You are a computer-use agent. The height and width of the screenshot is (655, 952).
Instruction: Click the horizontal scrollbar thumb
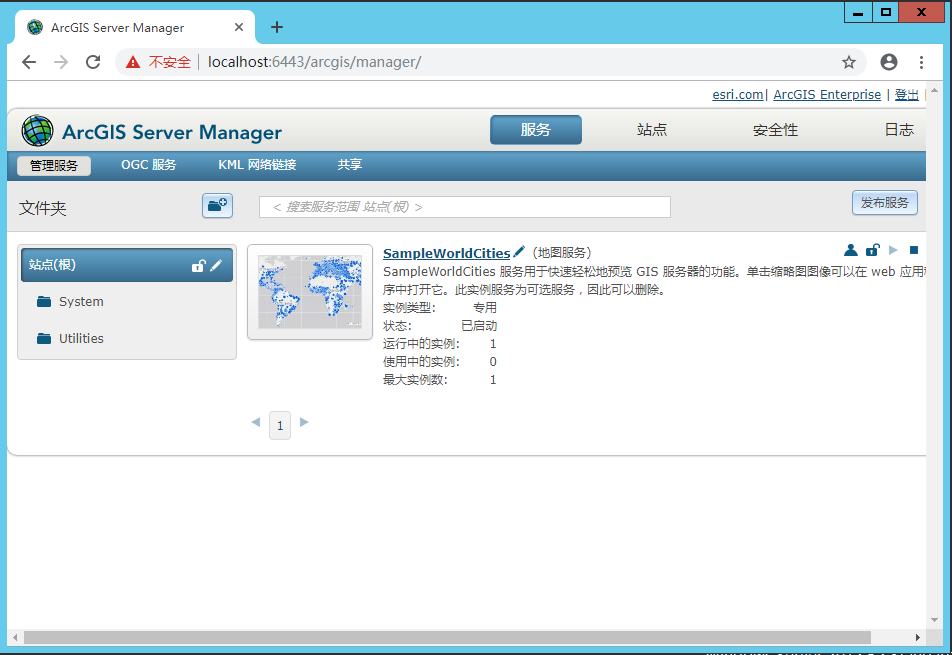(x=447, y=637)
